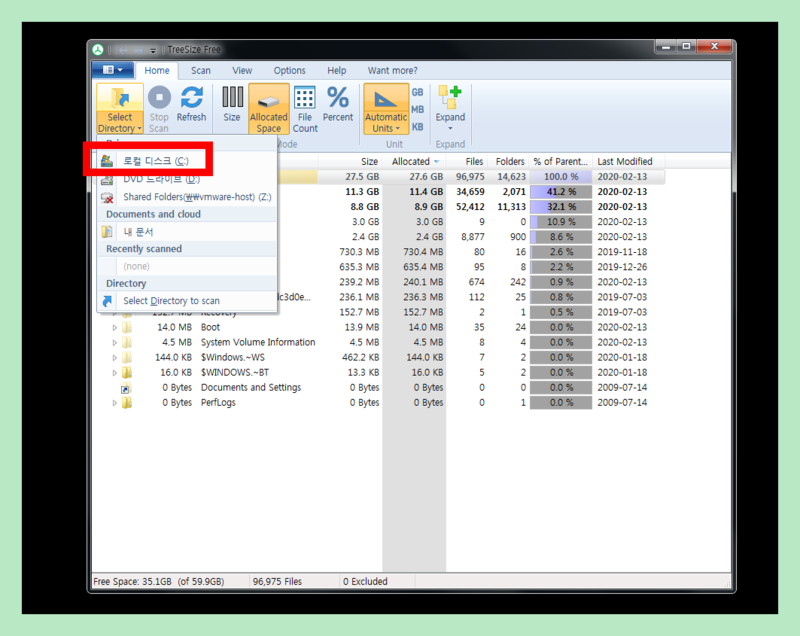800x636 pixels.
Task: Sort by the Size column header
Action: (x=349, y=162)
